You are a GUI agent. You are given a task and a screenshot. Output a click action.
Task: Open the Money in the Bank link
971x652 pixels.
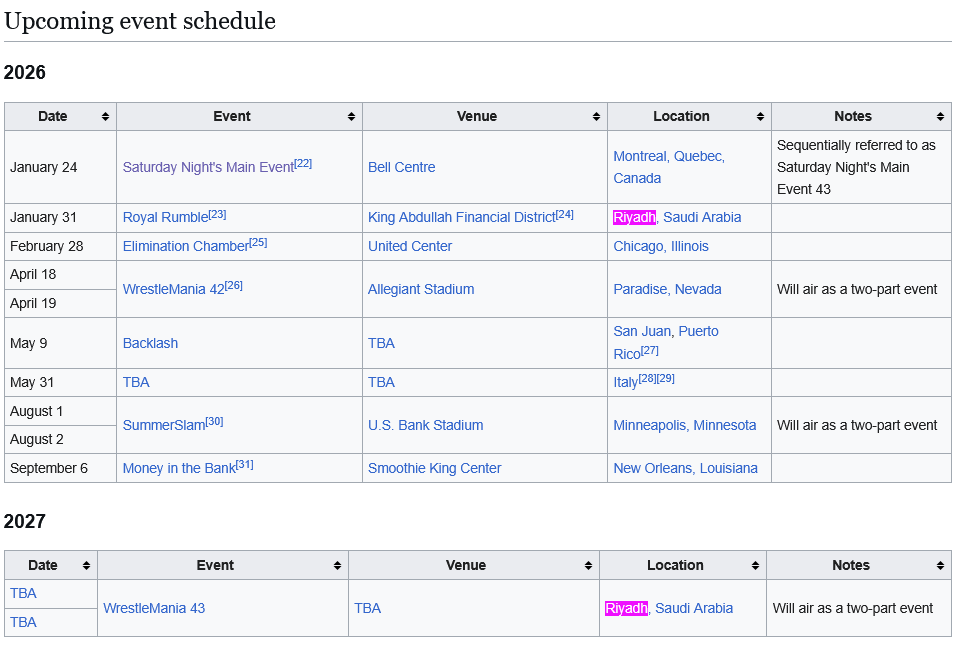179,469
